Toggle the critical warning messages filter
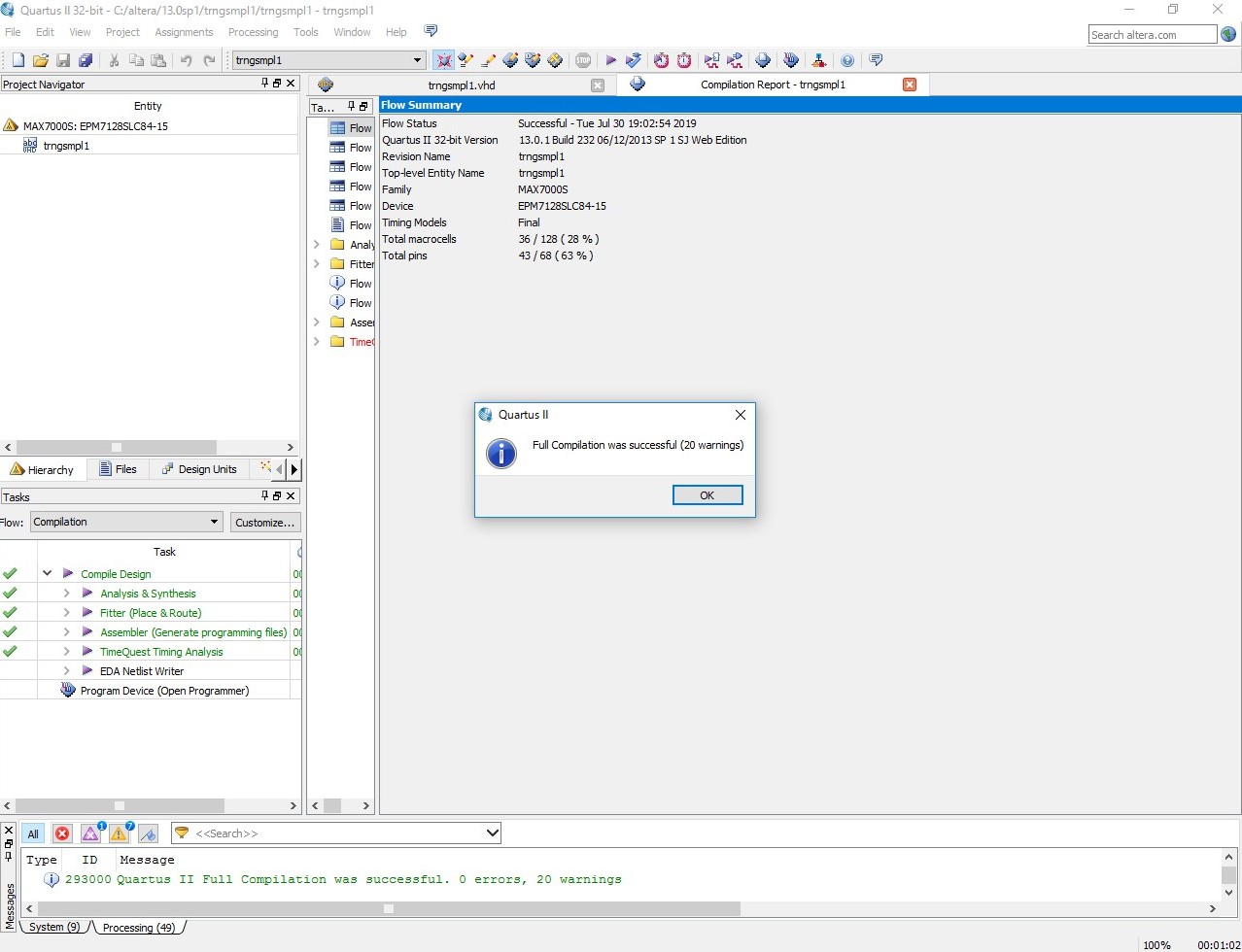Viewport: 1242px width, 952px height. (x=91, y=833)
